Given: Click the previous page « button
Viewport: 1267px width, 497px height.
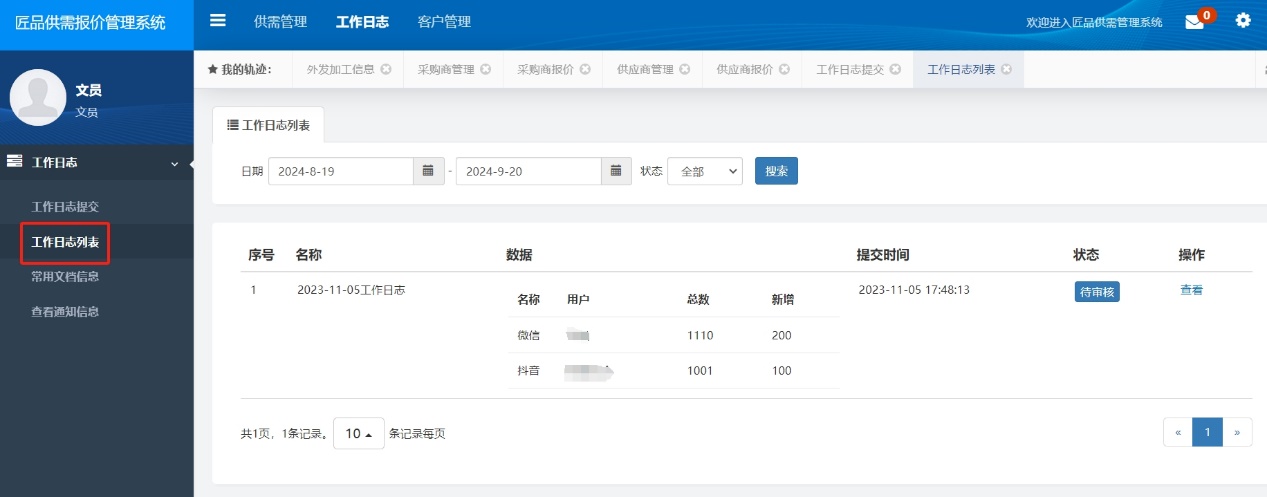Looking at the screenshot, I should click(1178, 432).
